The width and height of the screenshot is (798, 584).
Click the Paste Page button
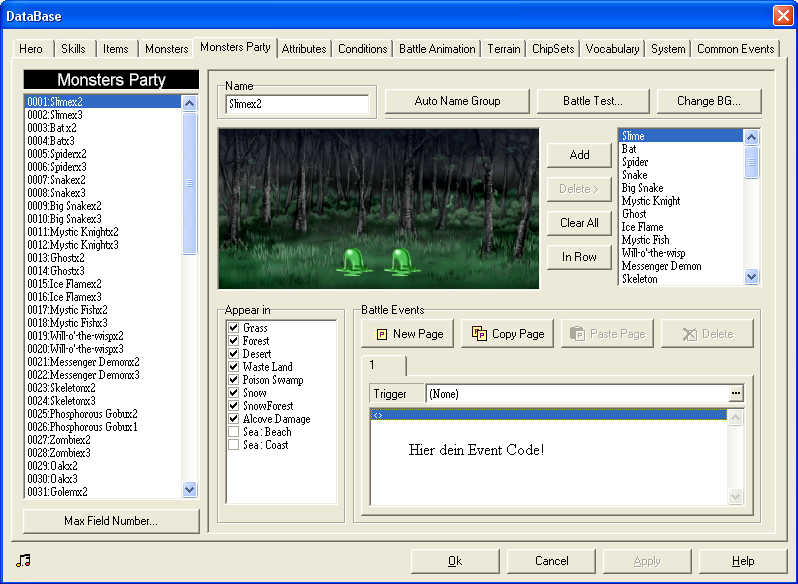pyautogui.click(x=607, y=334)
